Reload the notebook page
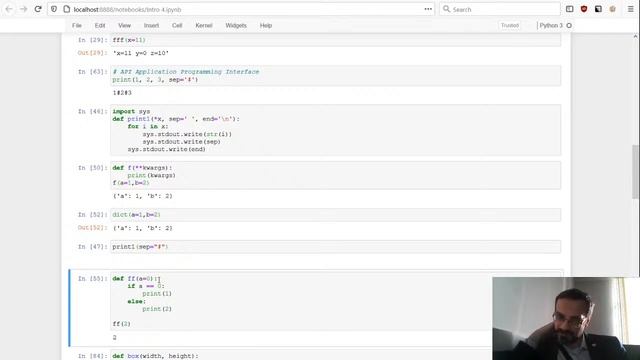640x360 pixels. (38, 9)
